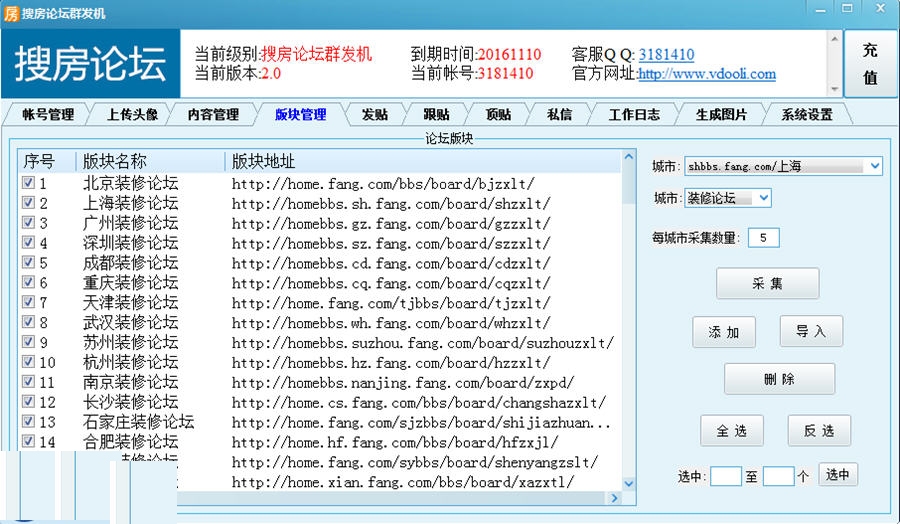Click the 添加 button

click(x=724, y=332)
